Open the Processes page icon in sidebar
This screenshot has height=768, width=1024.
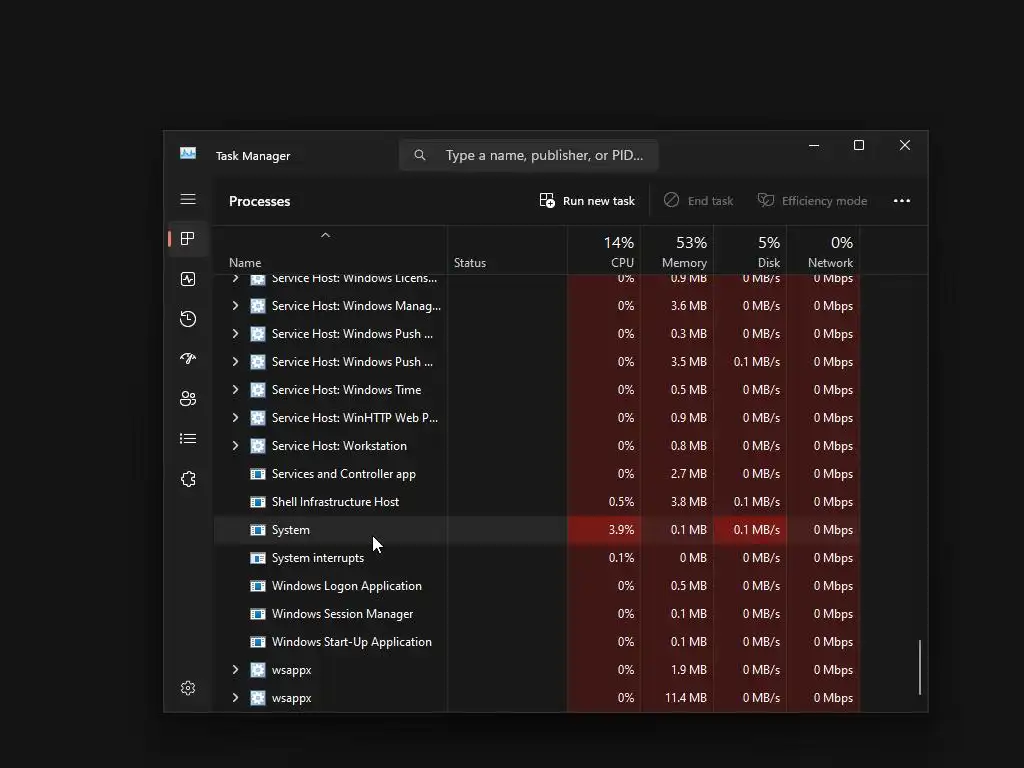(x=188, y=239)
